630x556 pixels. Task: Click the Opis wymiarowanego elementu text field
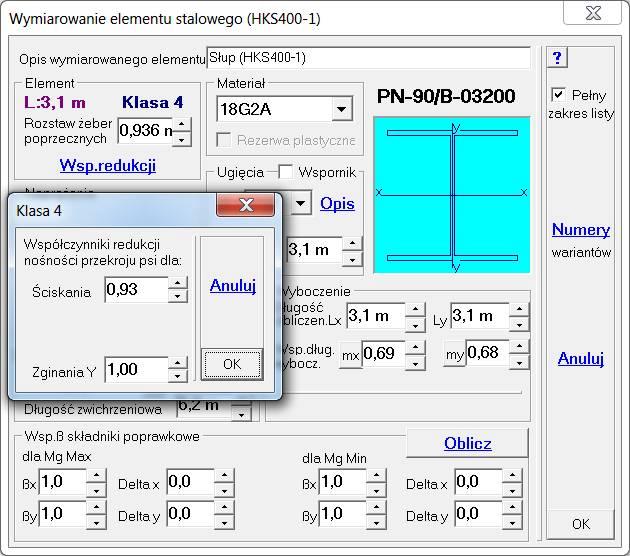pos(368,58)
